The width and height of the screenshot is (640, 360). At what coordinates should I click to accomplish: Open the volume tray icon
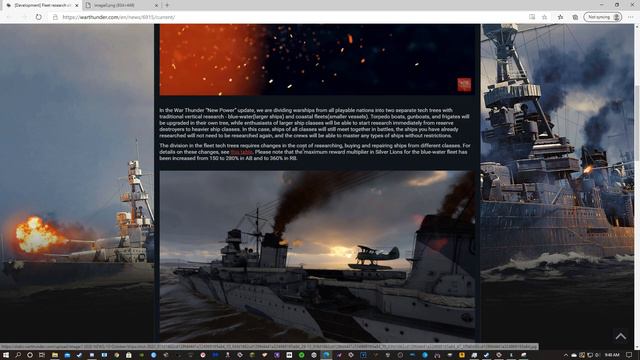pyautogui.click(x=598, y=355)
